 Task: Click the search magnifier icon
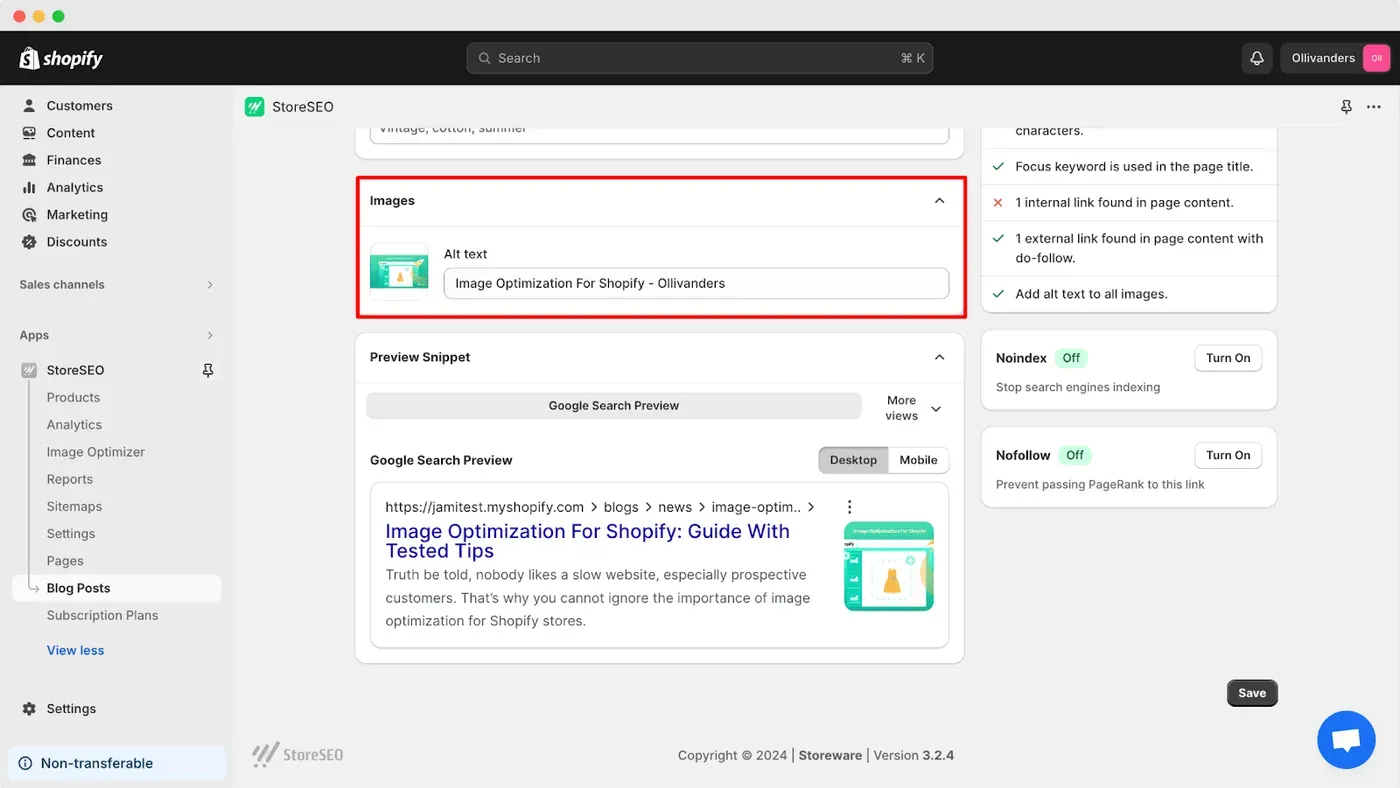pyautogui.click(x=484, y=58)
